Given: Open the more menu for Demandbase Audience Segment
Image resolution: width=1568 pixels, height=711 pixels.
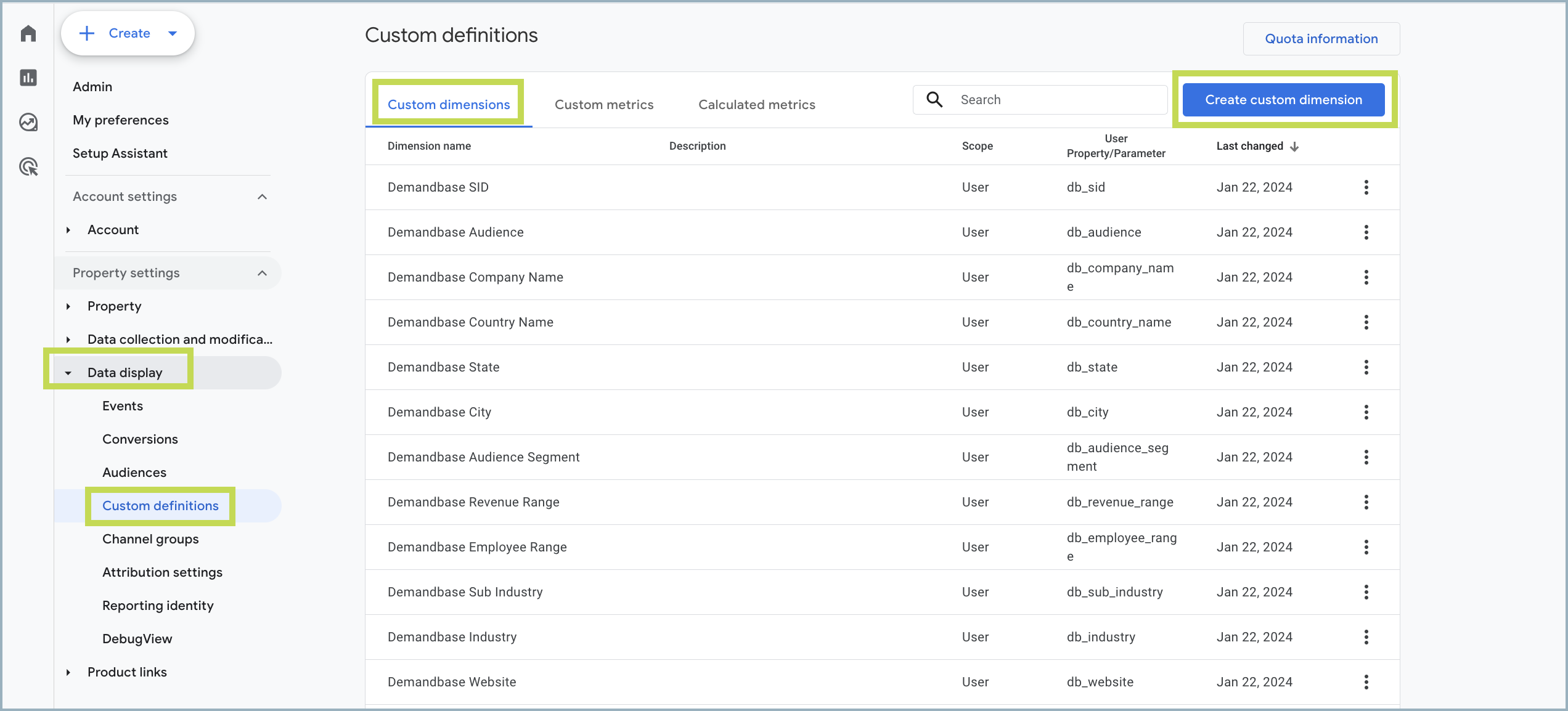Looking at the screenshot, I should click(x=1366, y=457).
